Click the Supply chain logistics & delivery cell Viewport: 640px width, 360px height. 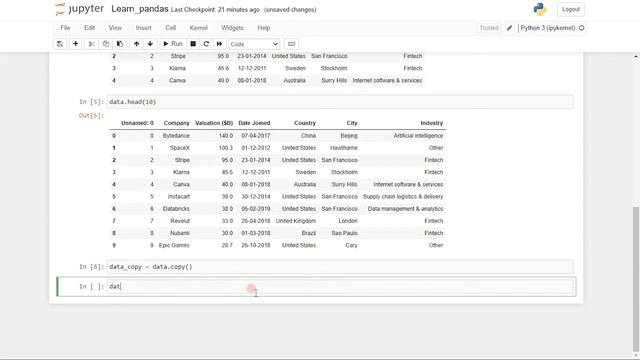click(403, 196)
